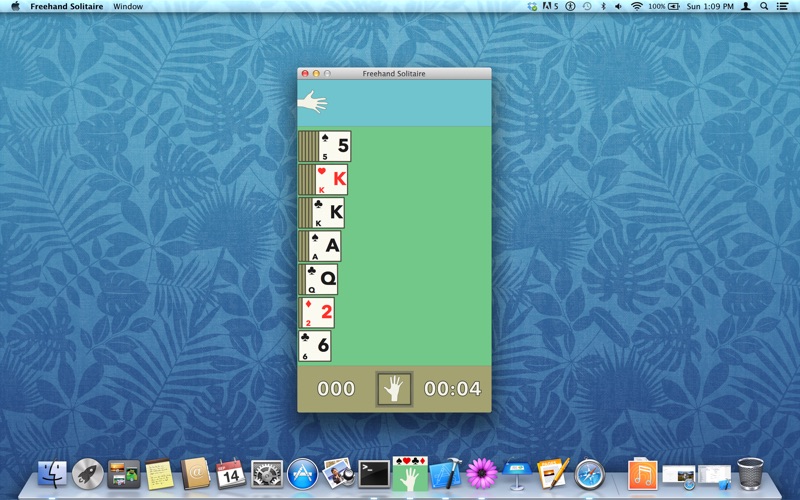Open Safari from the Dock
Screen dimensions: 800x500
click(x=589, y=474)
